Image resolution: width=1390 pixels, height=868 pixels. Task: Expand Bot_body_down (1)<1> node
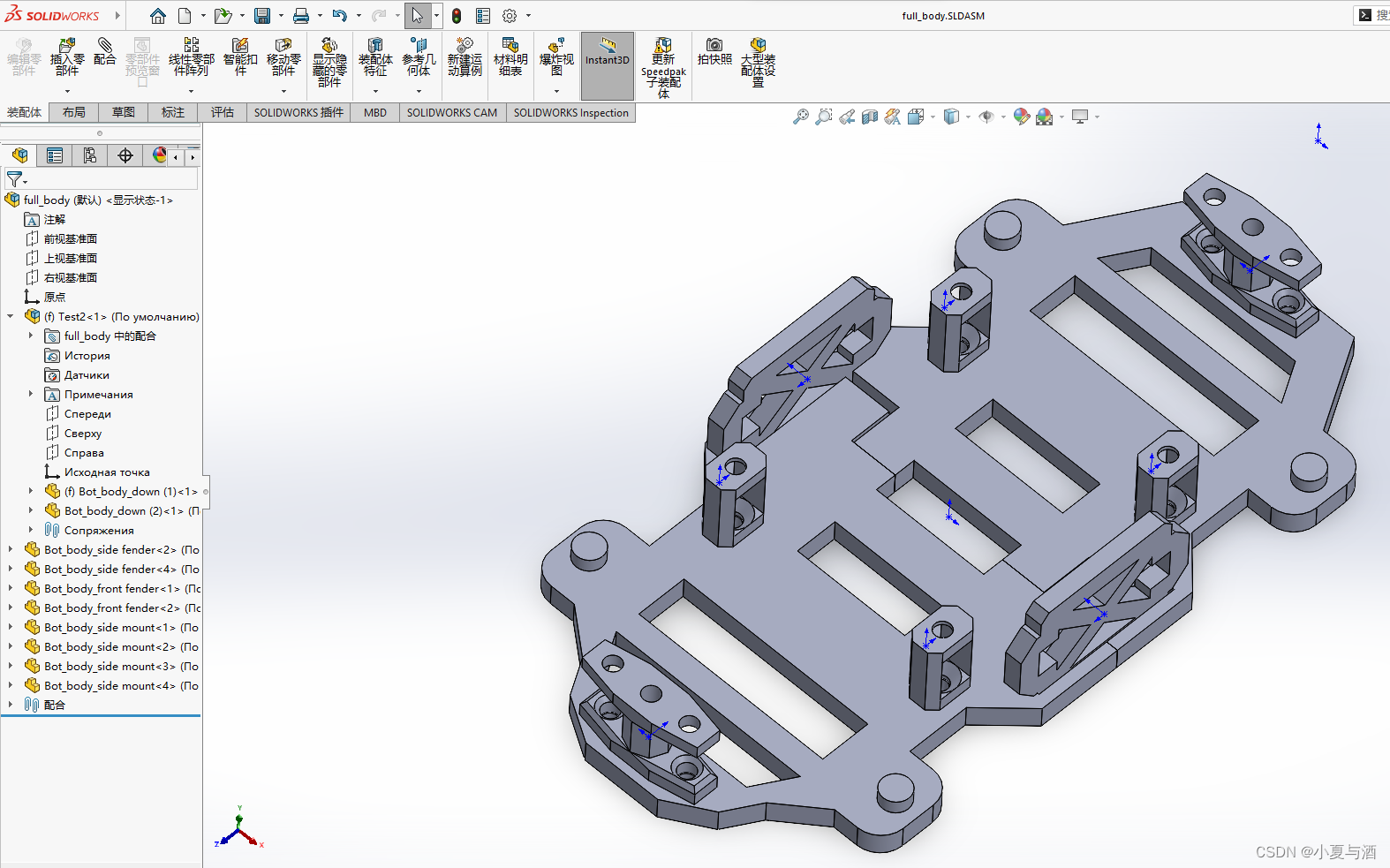click(31, 491)
